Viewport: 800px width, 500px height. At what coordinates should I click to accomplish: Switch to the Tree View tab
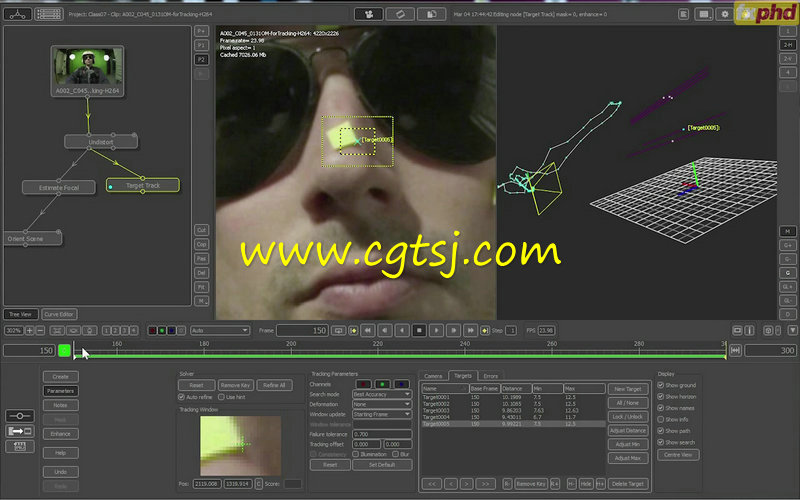[20, 314]
